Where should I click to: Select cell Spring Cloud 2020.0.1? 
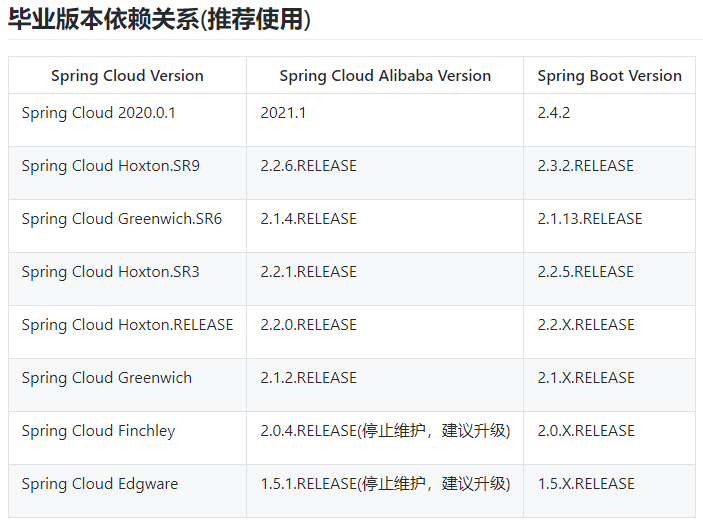coord(127,120)
